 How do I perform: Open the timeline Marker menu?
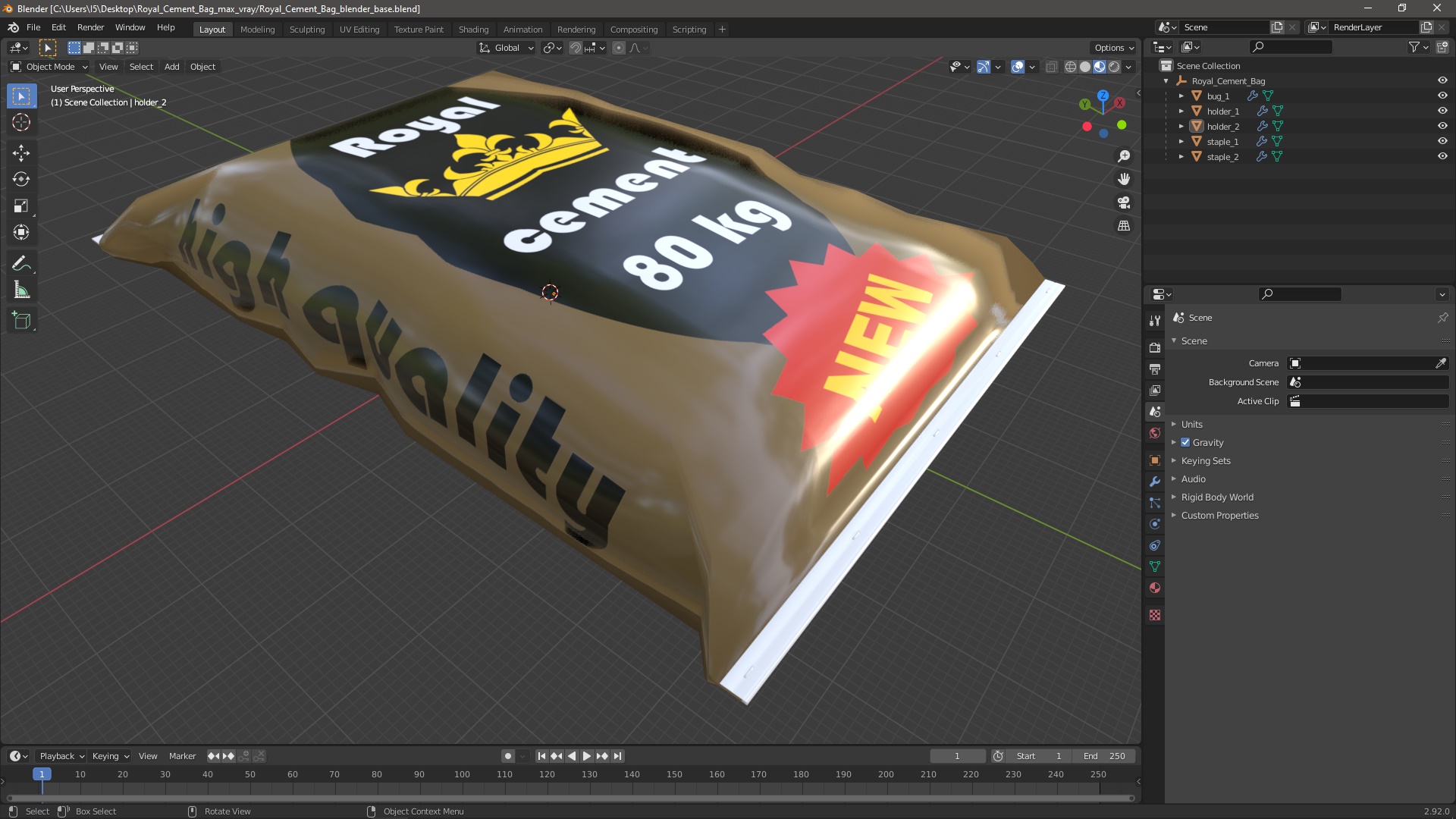click(182, 756)
